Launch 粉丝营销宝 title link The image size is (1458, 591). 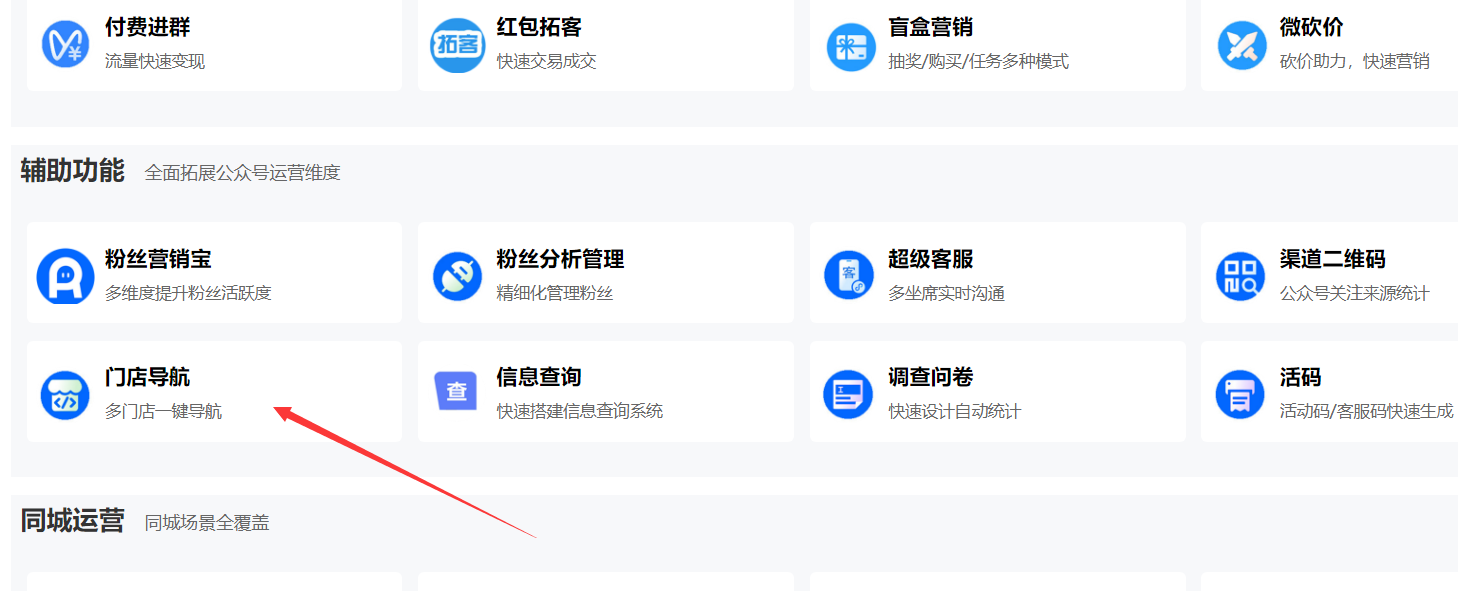click(x=158, y=259)
